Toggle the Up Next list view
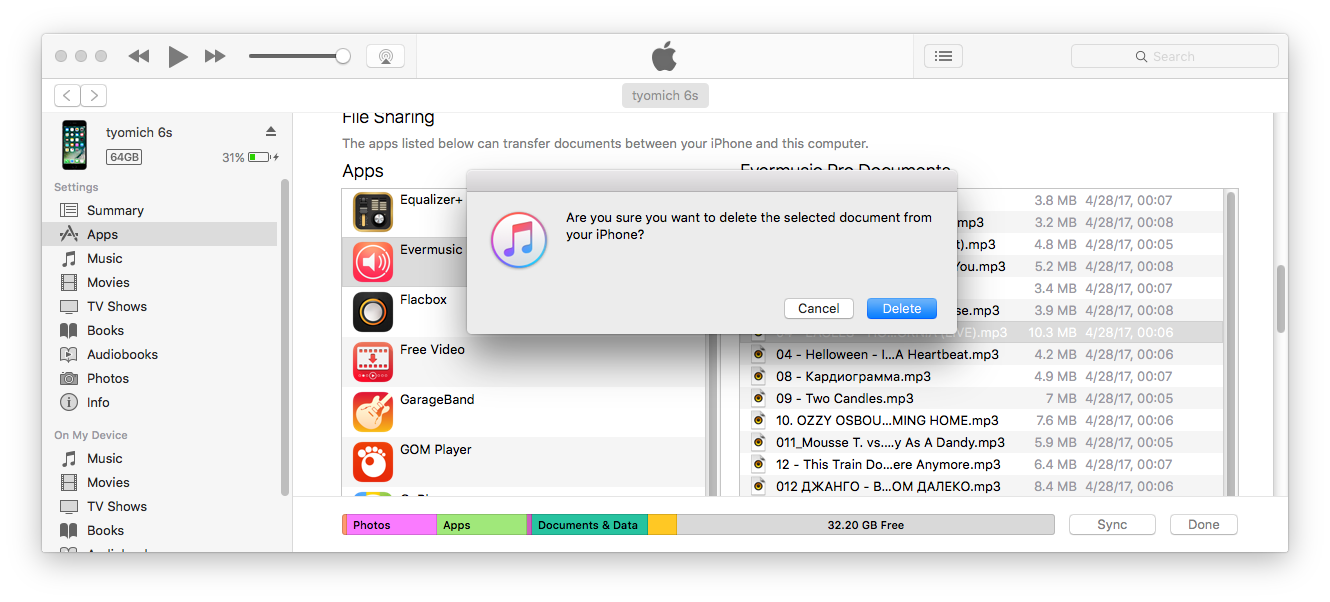Image resolution: width=1330 pixels, height=602 pixels. point(943,55)
